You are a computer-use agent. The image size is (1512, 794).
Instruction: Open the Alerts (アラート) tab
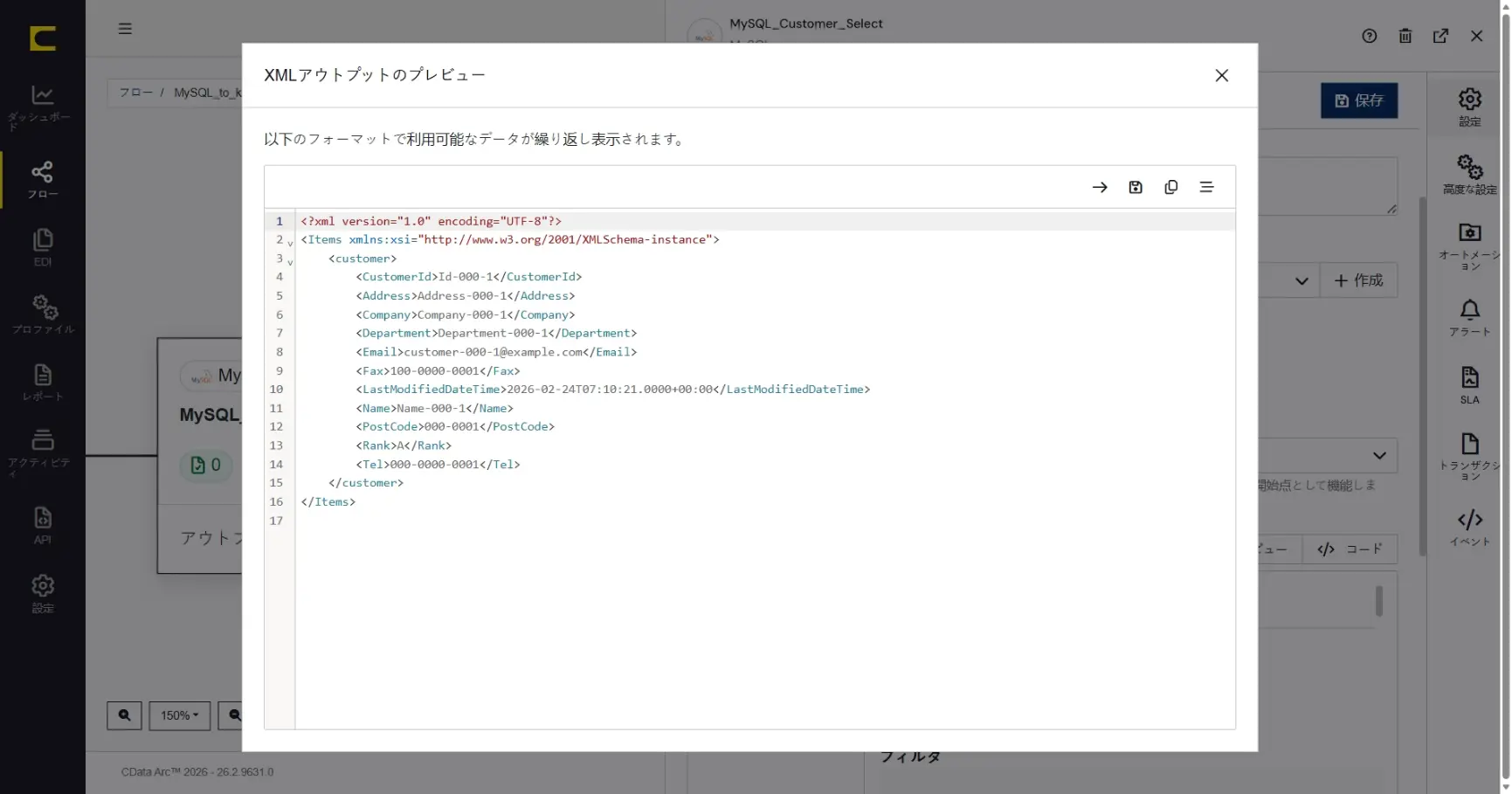click(x=1469, y=318)
